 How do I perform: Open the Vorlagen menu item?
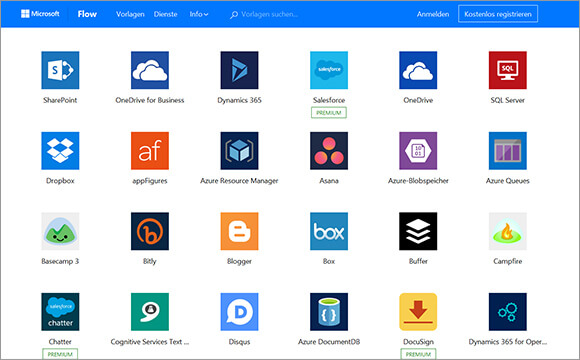(130, 14)
